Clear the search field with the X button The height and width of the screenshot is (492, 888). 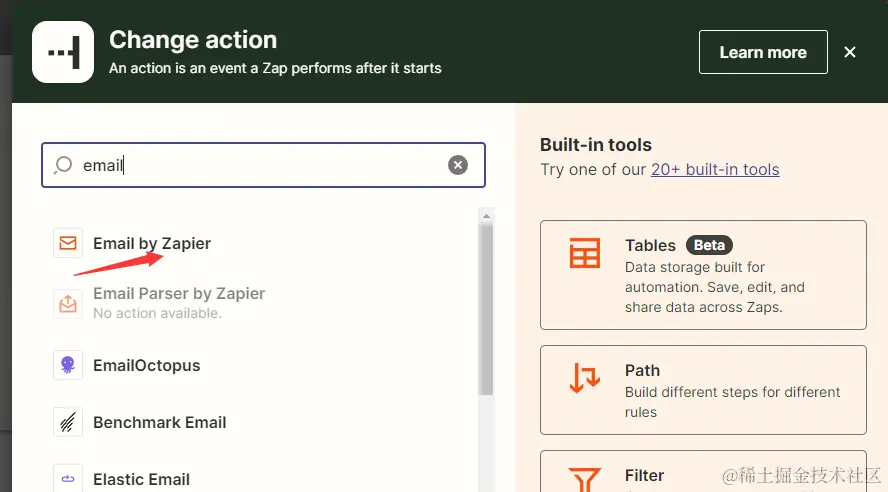pyautogui.click(x=458, y=165)
